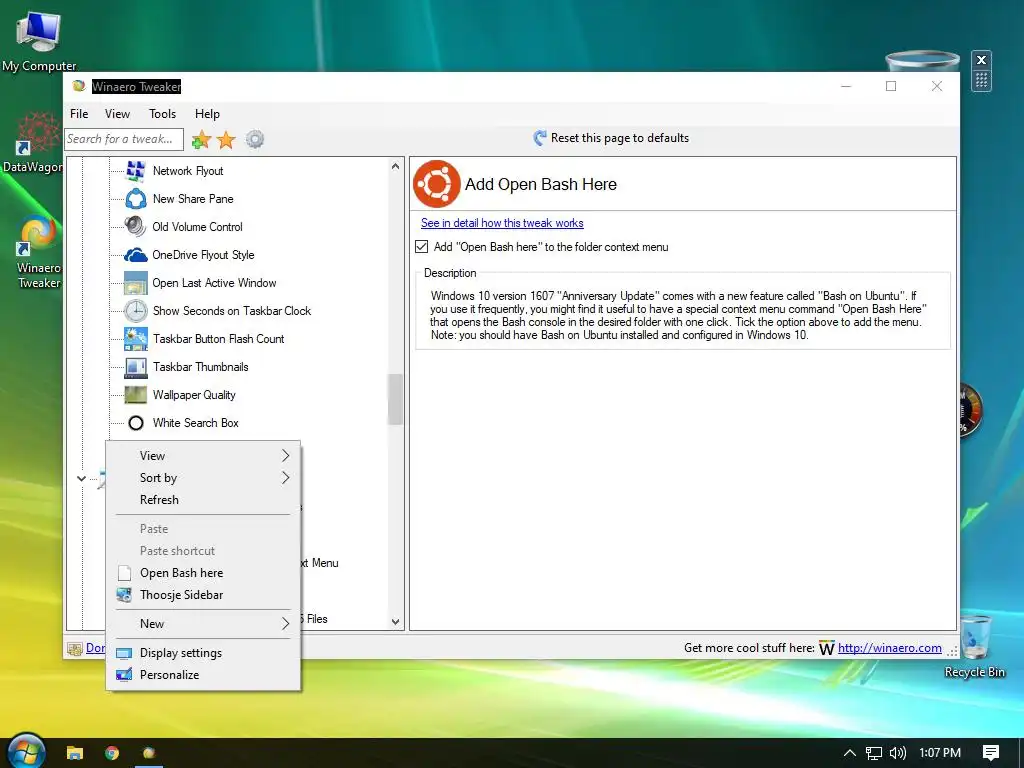Click the tree scrollbar up arrow
Image resolution: width=1024 pixels, height=768 pixels.
395,167
